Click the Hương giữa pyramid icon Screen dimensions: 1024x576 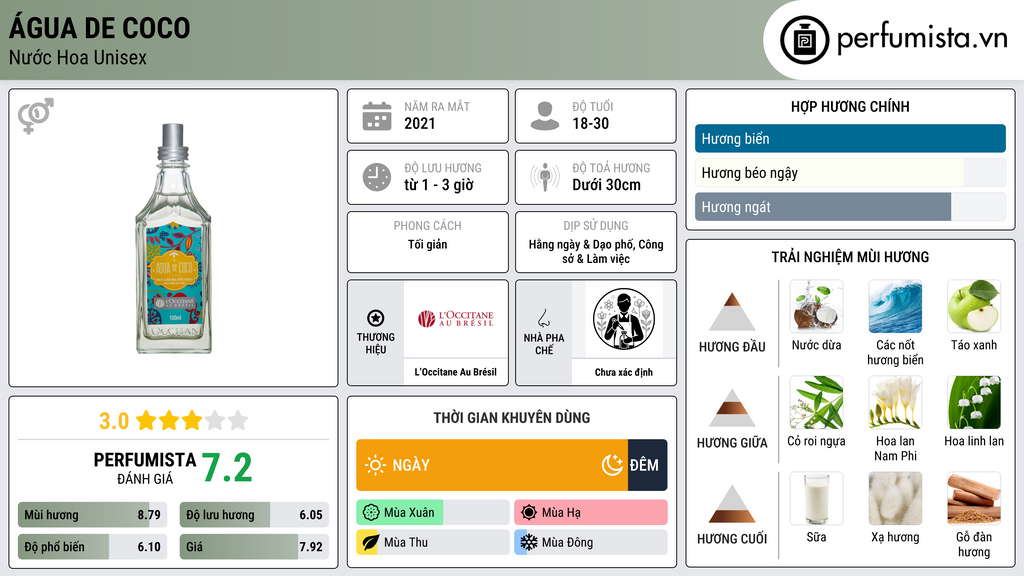click(732, 408)
